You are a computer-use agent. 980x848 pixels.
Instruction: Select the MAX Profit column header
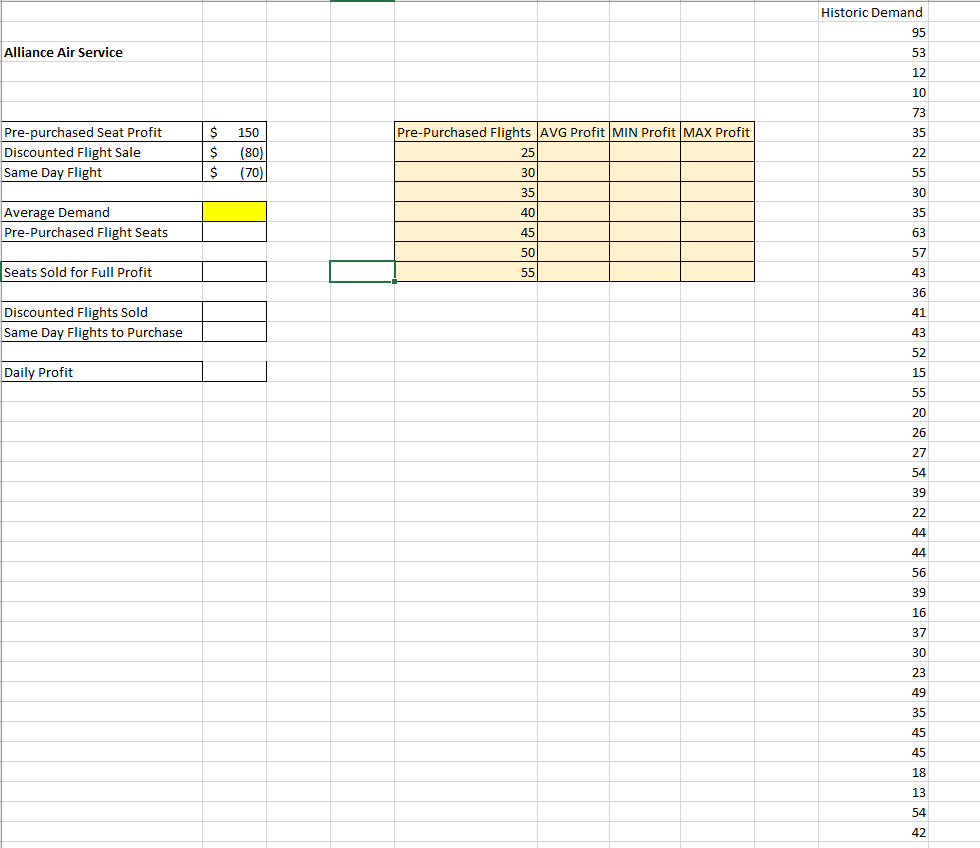pos(717,131)
